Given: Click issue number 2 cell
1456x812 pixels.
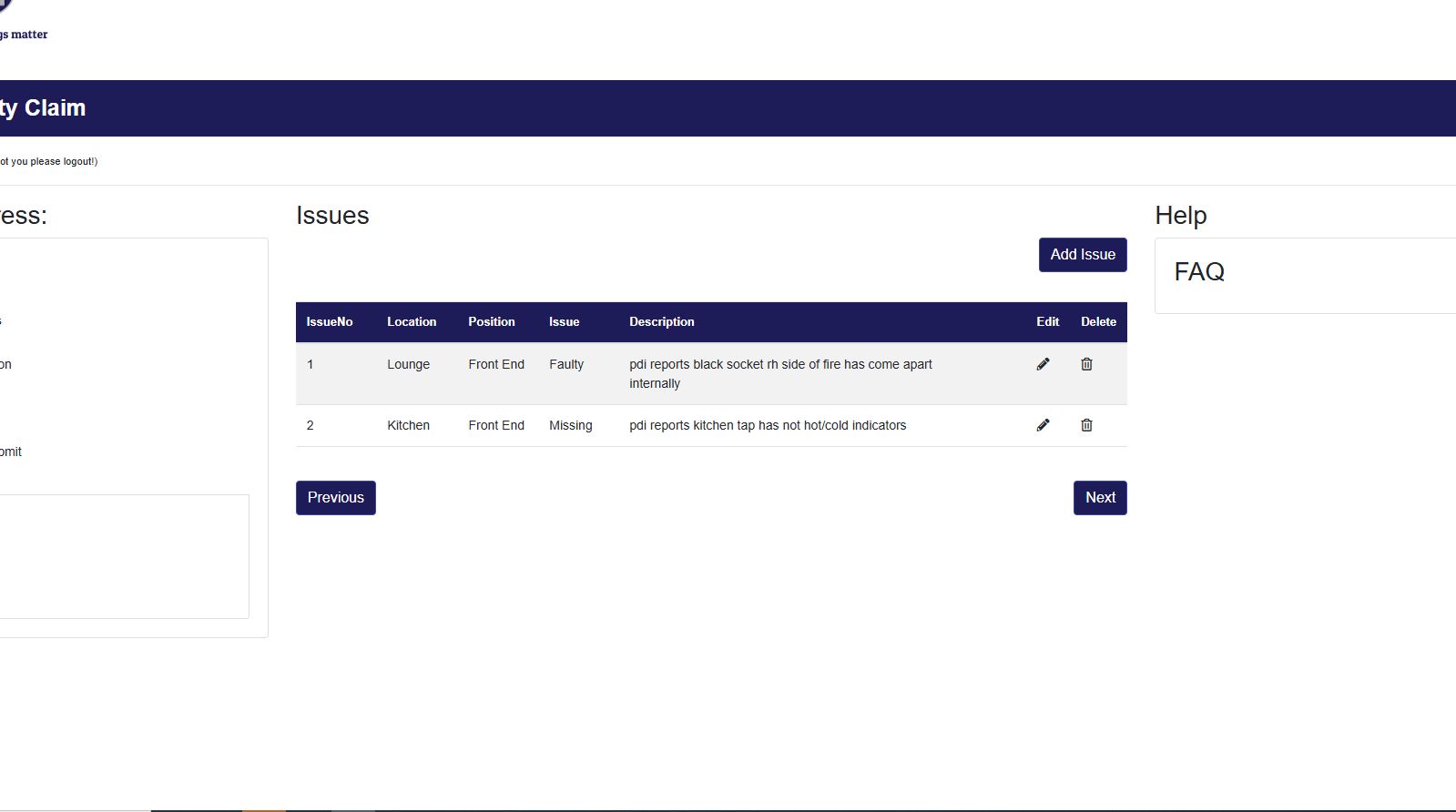Looking at the screenshot, I should pyautogui.click(x=311, y=426).
